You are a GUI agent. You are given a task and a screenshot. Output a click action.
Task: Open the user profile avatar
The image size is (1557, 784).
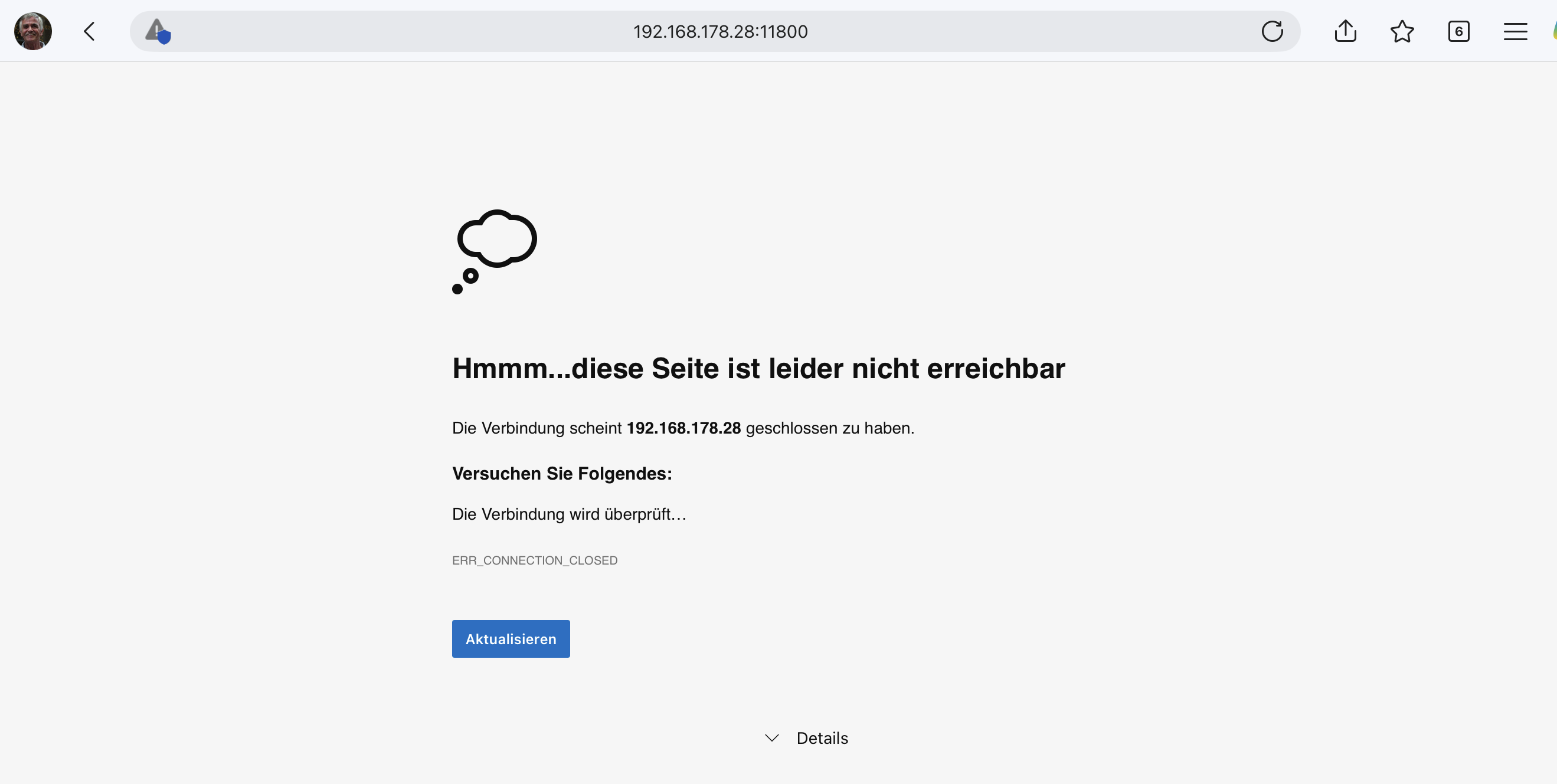coord(32,31)
